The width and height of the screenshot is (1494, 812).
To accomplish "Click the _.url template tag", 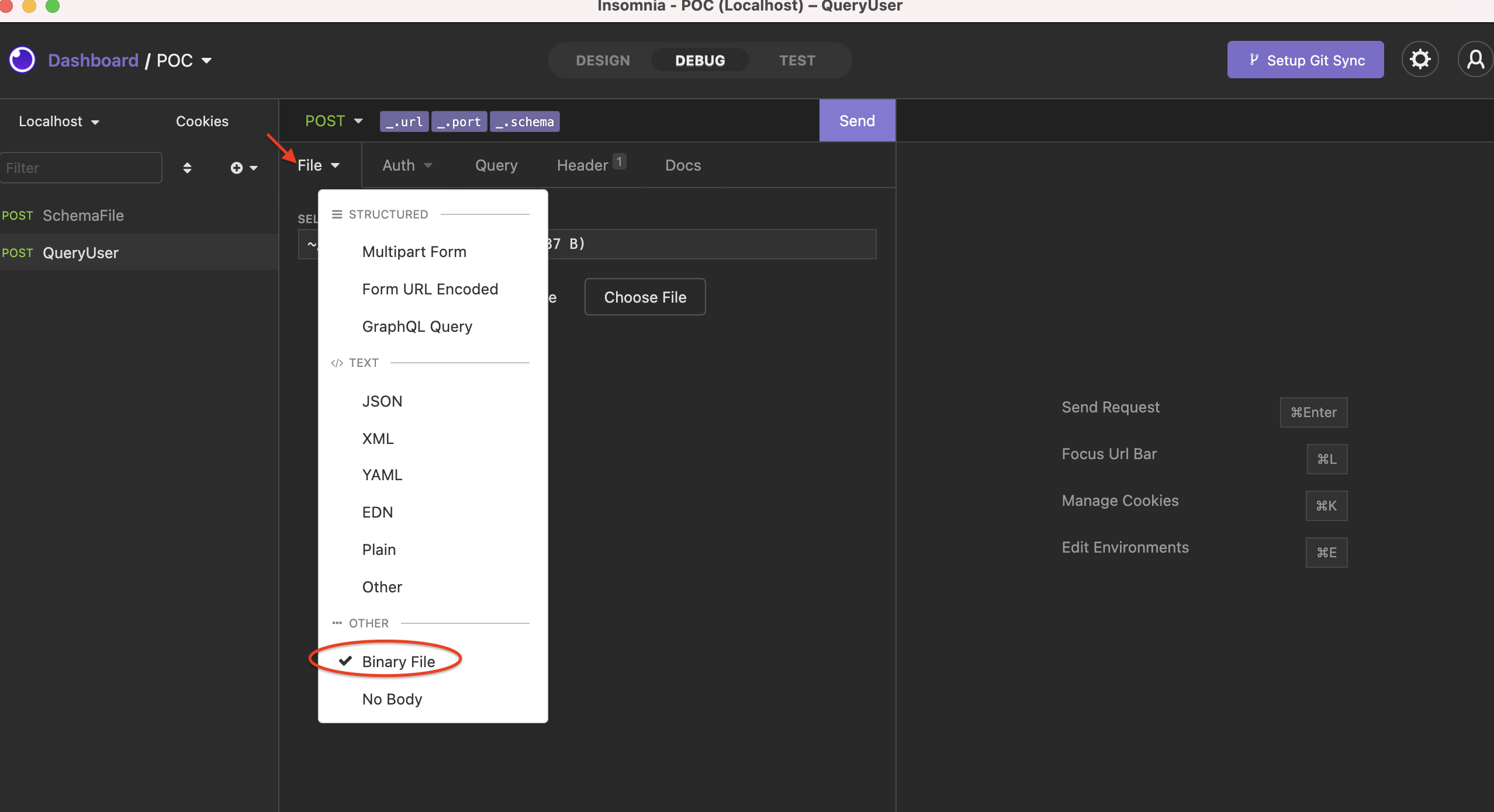I will 403,121.
